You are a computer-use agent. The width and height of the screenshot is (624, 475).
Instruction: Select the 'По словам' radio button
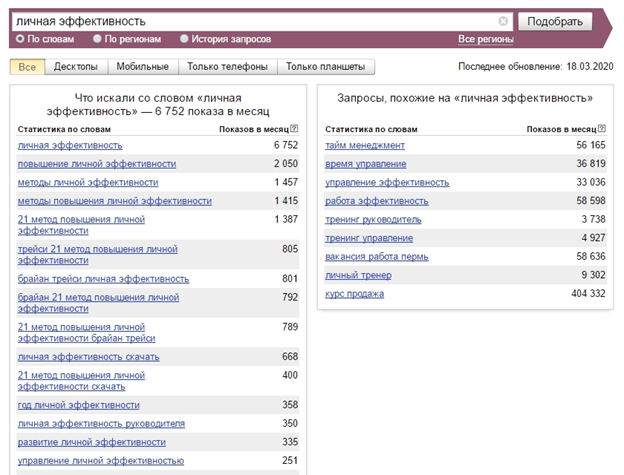click(20, 39)
